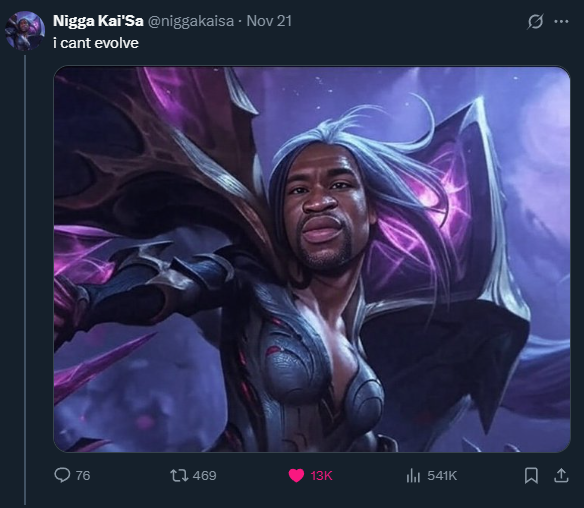Toggle the bookmark icon on the post

tap(531, 476)
